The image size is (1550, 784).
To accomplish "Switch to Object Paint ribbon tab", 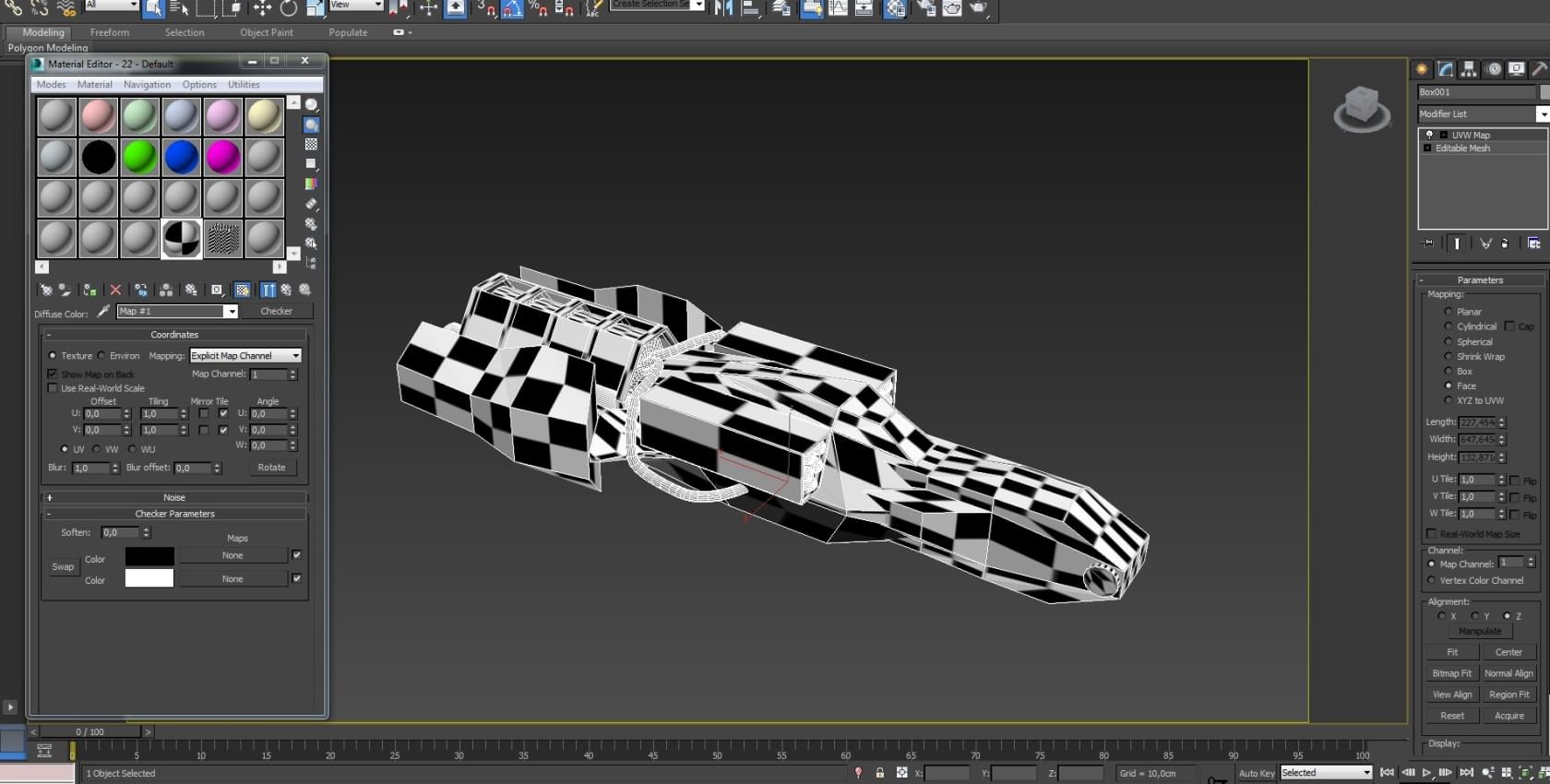I will click(x=267, y=32).
